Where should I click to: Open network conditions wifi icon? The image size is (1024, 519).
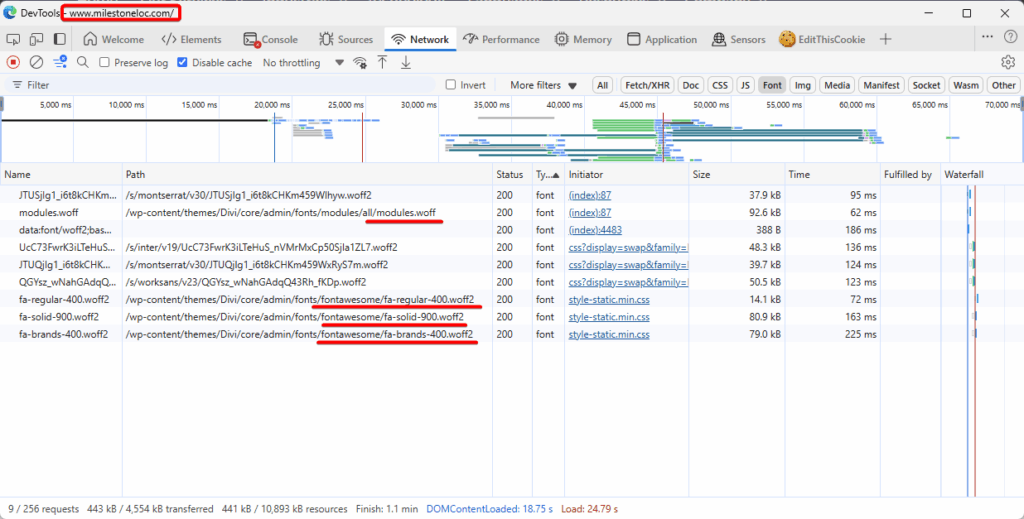360,63
